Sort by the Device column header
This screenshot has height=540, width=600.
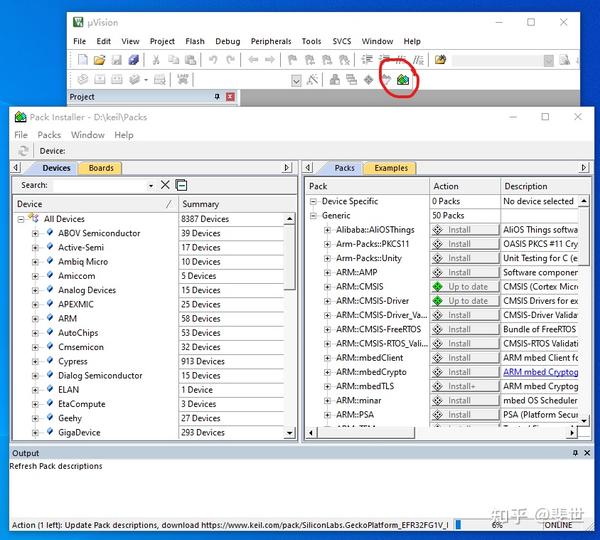(x=95, y=204)
